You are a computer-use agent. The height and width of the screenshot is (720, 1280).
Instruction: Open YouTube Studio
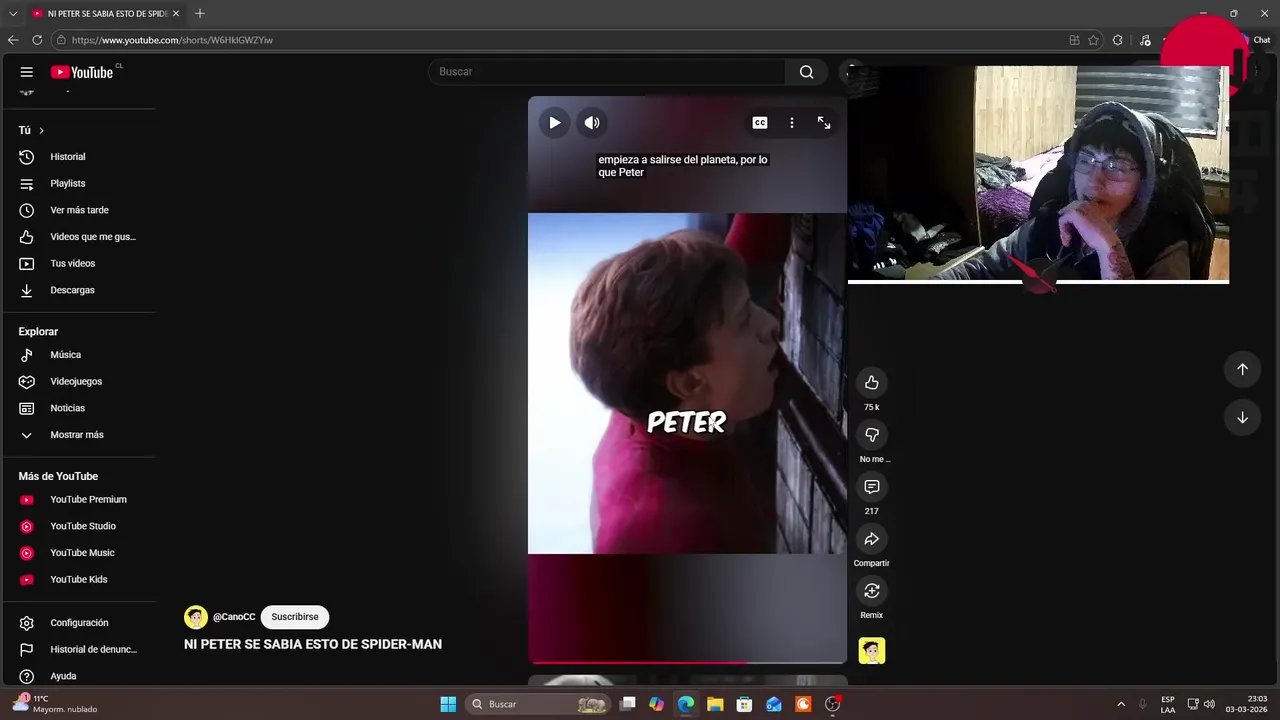80,526
